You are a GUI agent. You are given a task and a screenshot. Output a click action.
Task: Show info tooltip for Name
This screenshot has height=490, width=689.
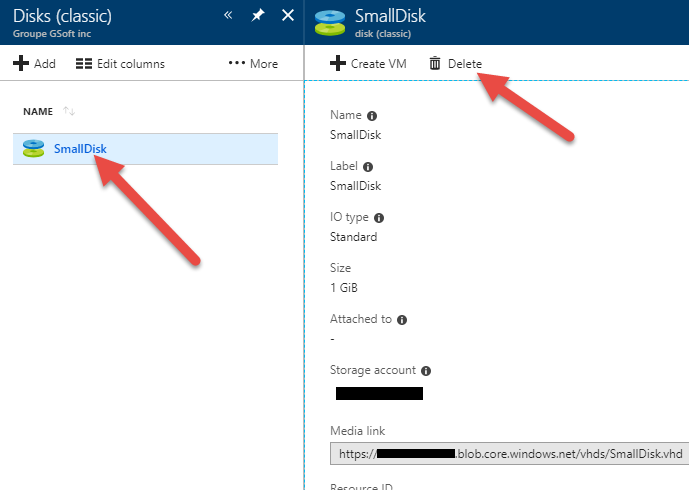click(372, 116)
